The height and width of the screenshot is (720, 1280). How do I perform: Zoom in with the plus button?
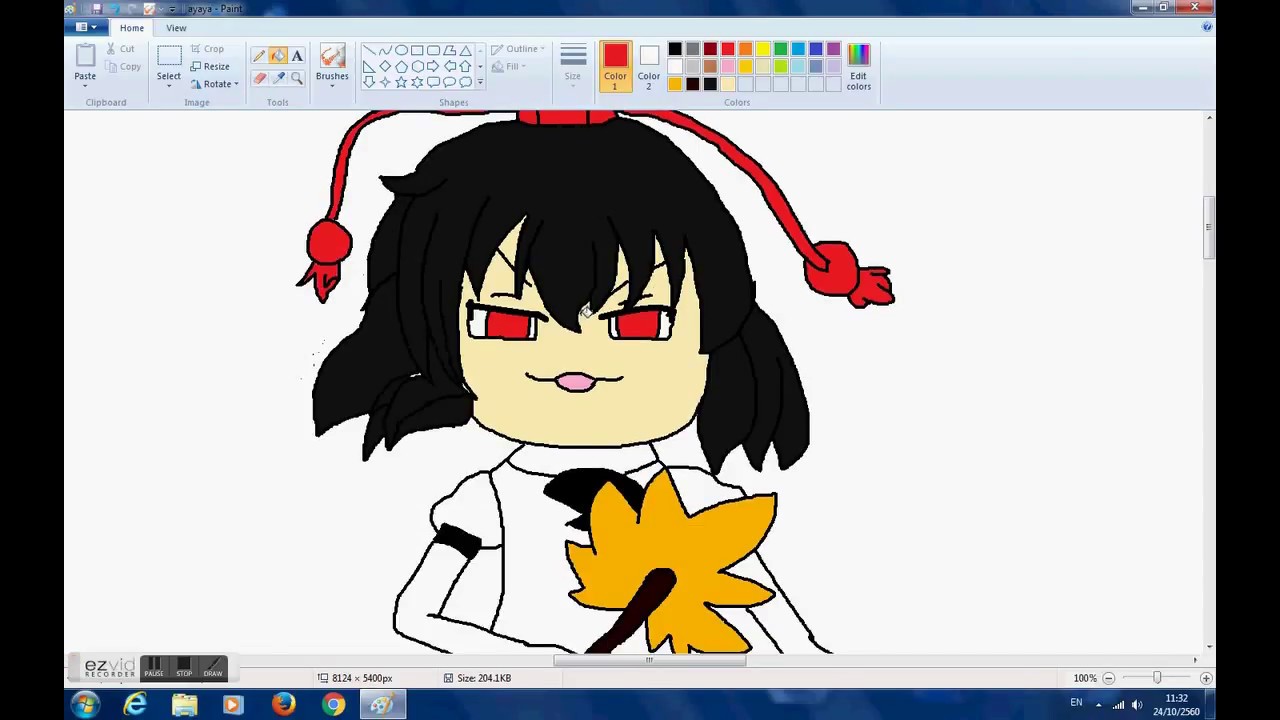coord(1206,678)
